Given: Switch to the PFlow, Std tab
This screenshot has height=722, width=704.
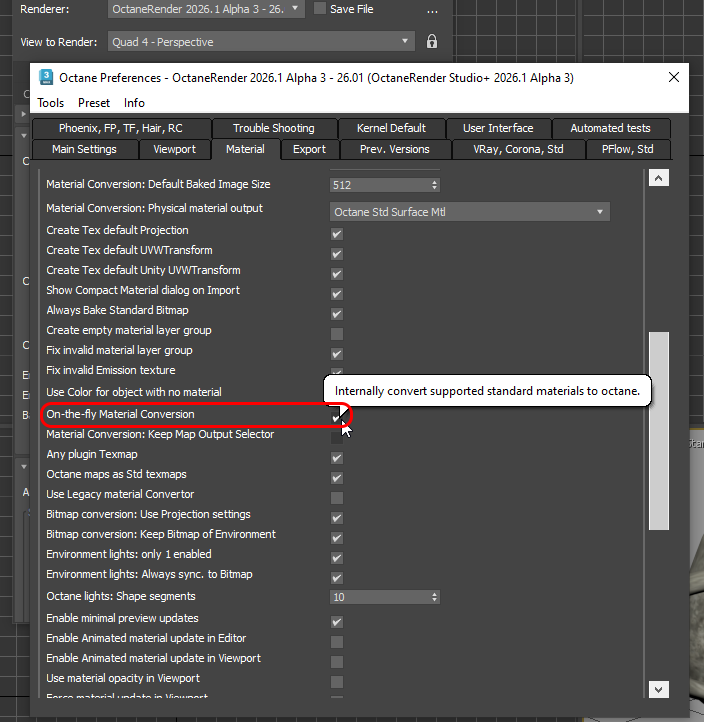Looking at the screenshot, I should click(x=628, y=149).
